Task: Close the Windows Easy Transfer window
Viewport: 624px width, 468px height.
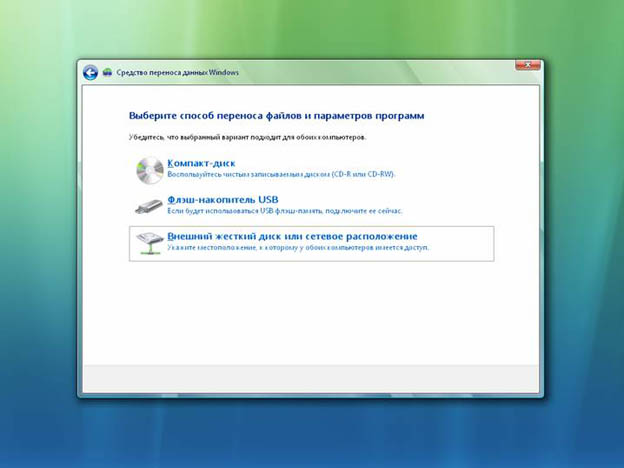Action: [528, 65]
